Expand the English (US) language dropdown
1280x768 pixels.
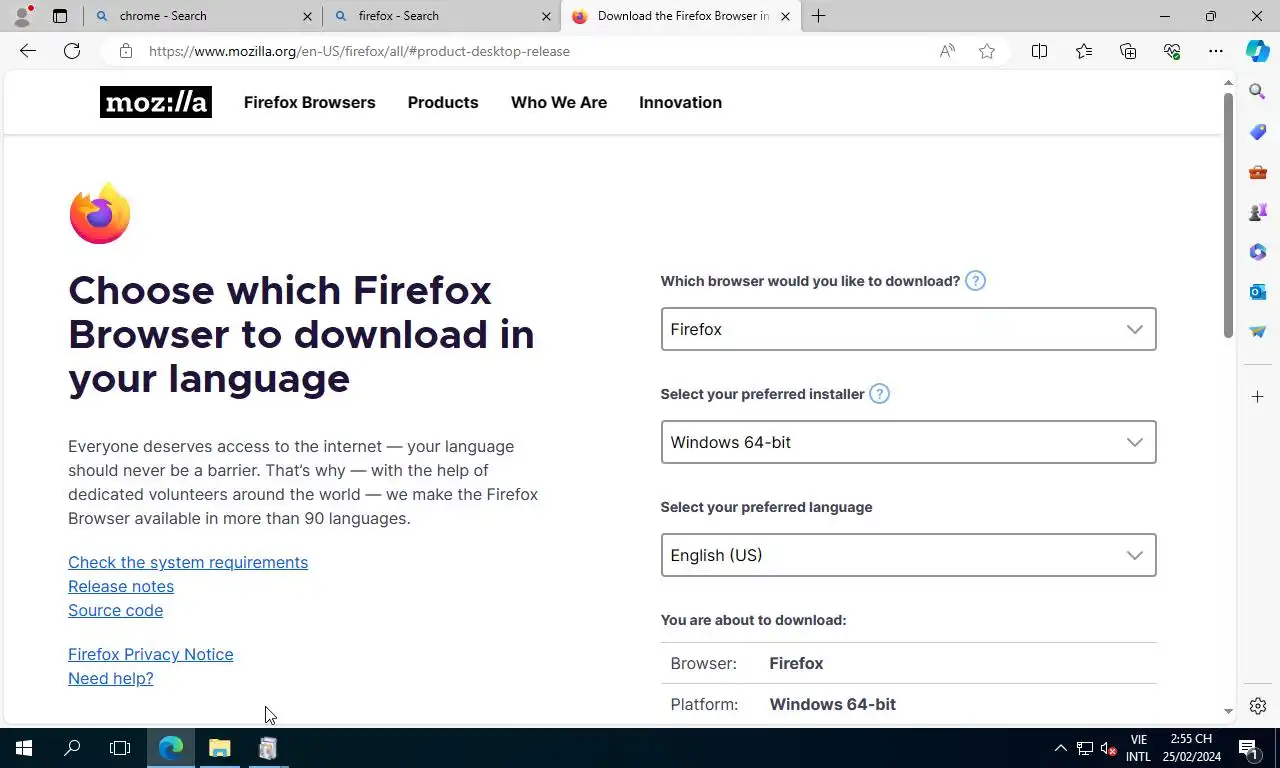pyautogui.click(x=908, y=555)
